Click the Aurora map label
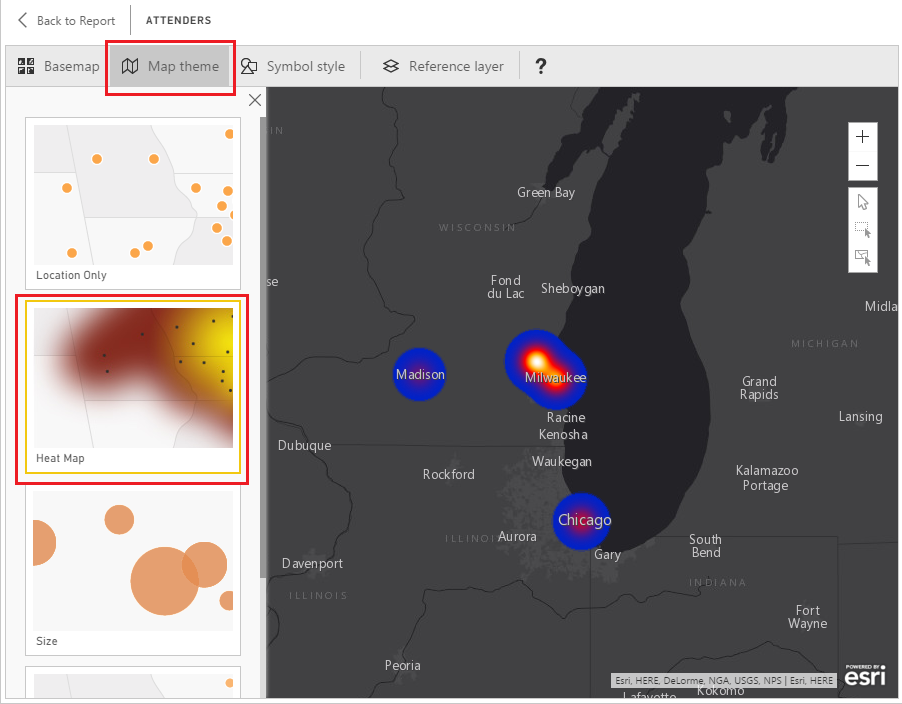 [x=517, y=537]
